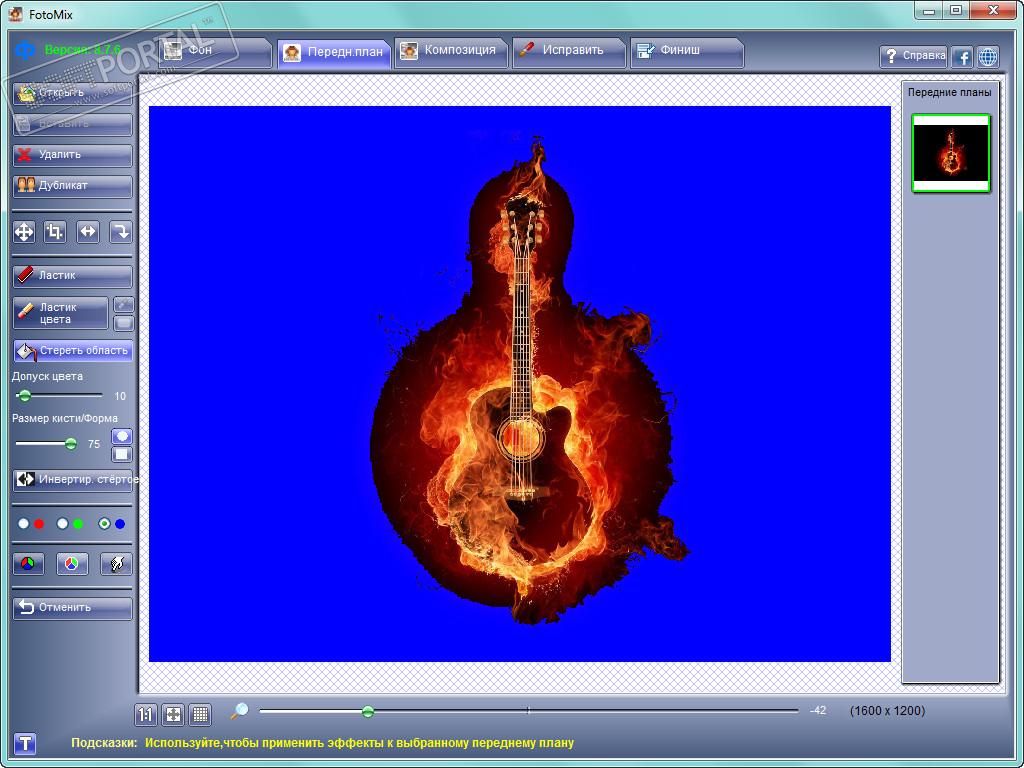This screenshot has height=768, width=1024.
Task: Click the blue FotoMix logo icon
Action: tap(25, 50)
